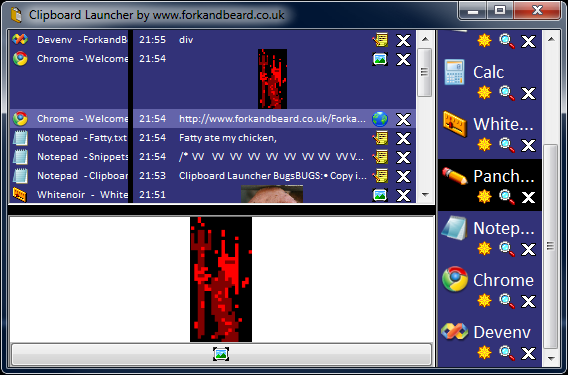Open the globe icon for the forkandbeard URL
This screenshot has width=568, height=375.
380,119
